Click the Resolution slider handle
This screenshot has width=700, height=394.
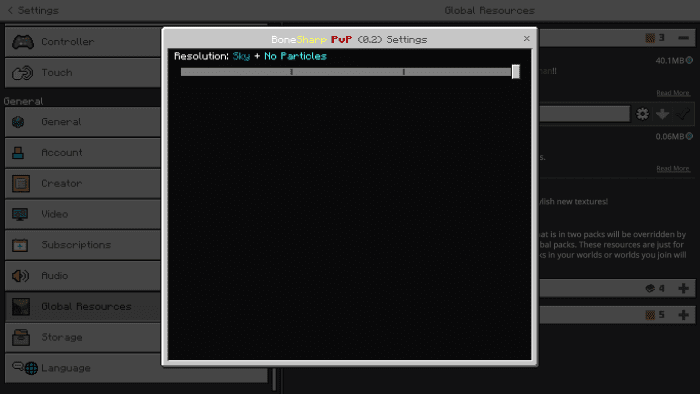(516, 71)
